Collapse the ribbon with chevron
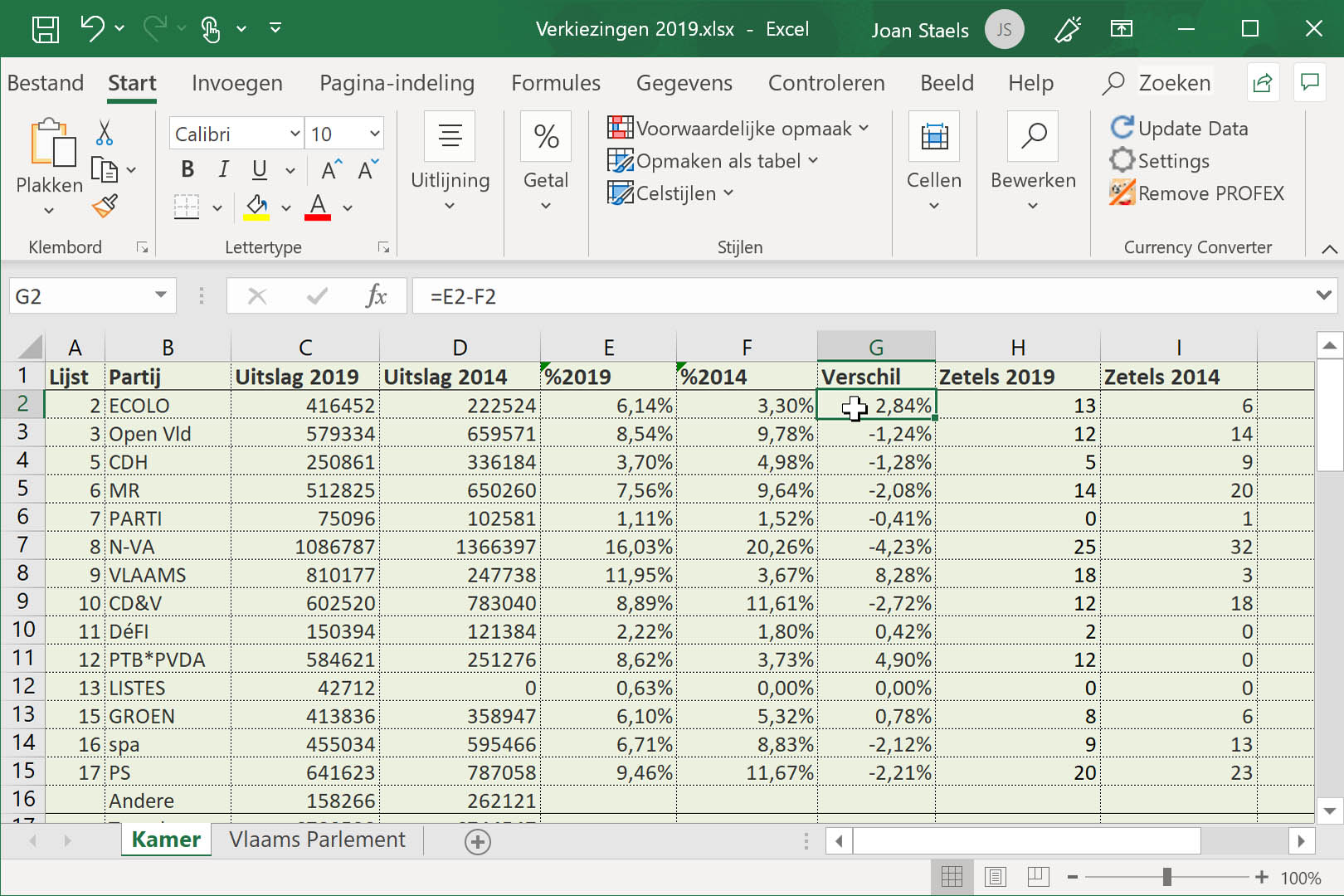The width and height of the screenshot is (1344, 896). point(1329,249)
